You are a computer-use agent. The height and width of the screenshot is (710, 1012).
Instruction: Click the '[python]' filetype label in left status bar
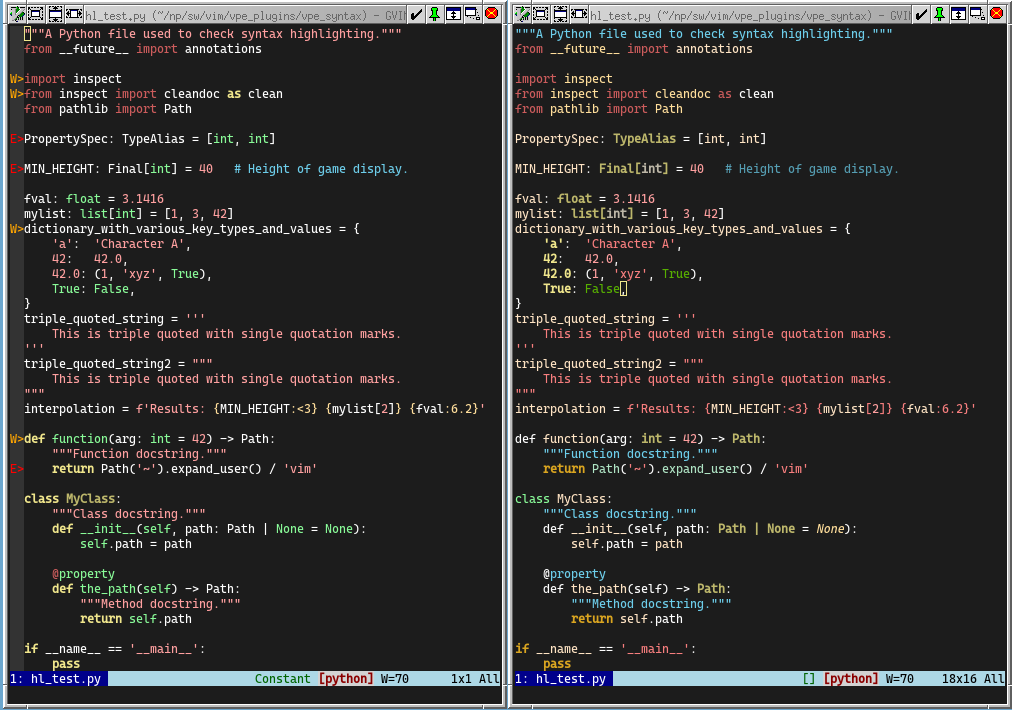click(x=345, y=678)
